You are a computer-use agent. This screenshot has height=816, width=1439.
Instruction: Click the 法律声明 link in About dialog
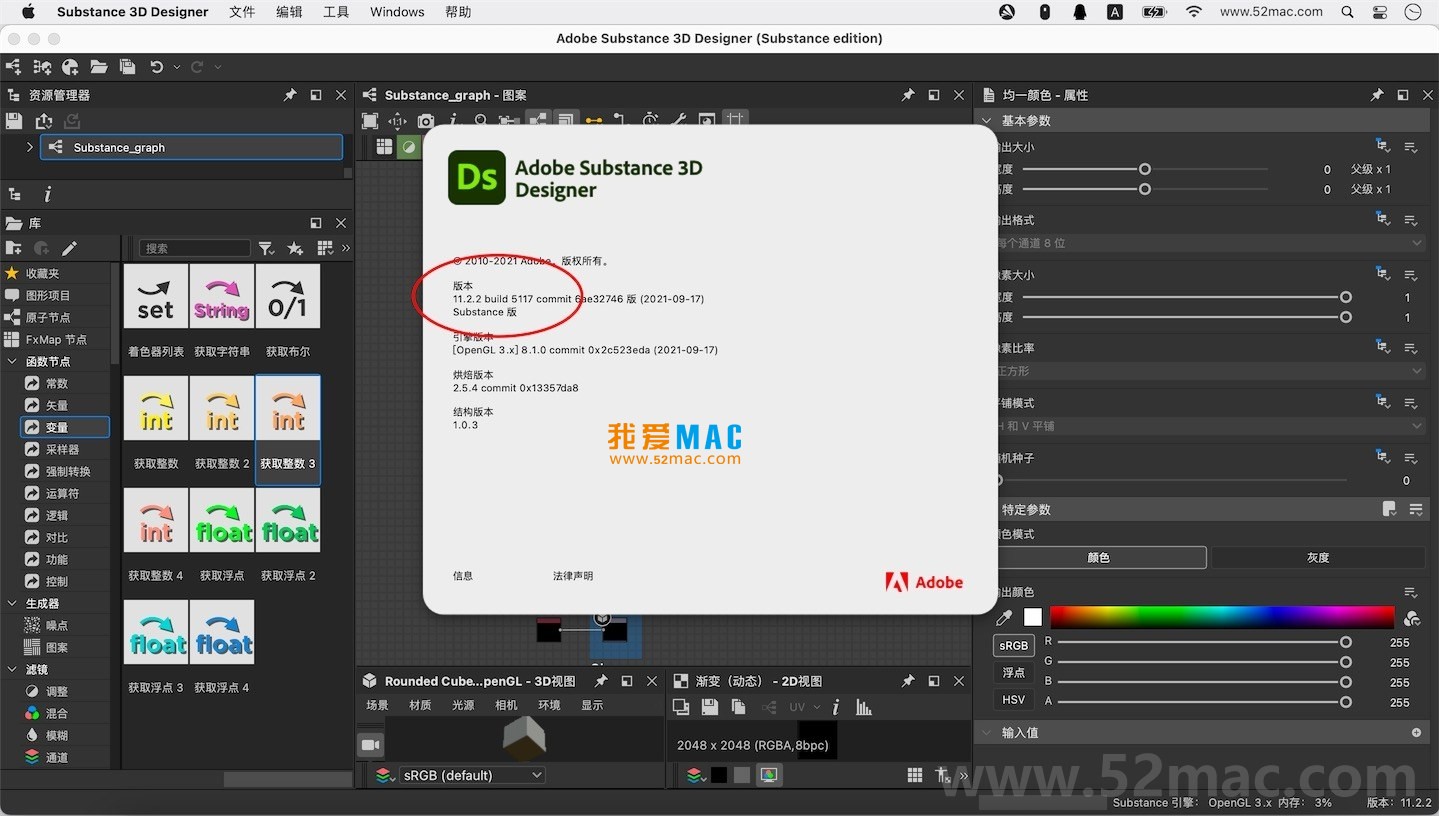[573, 576]
